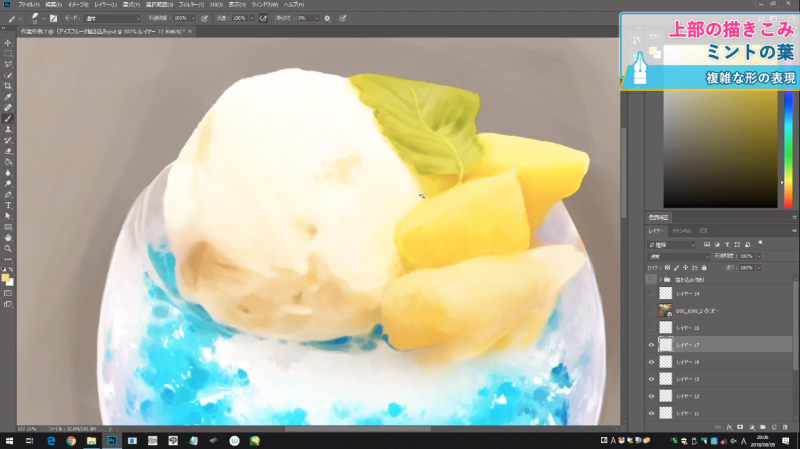The width and height of the screenshot is (800, 449).
Task: Open the brush opacity dropdown arrow
Action: (193, 18)
